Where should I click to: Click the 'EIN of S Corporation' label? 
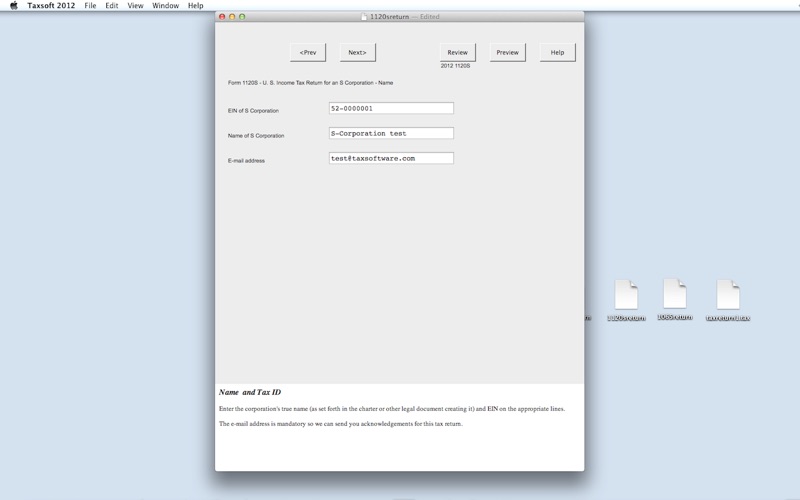[253, 111]
